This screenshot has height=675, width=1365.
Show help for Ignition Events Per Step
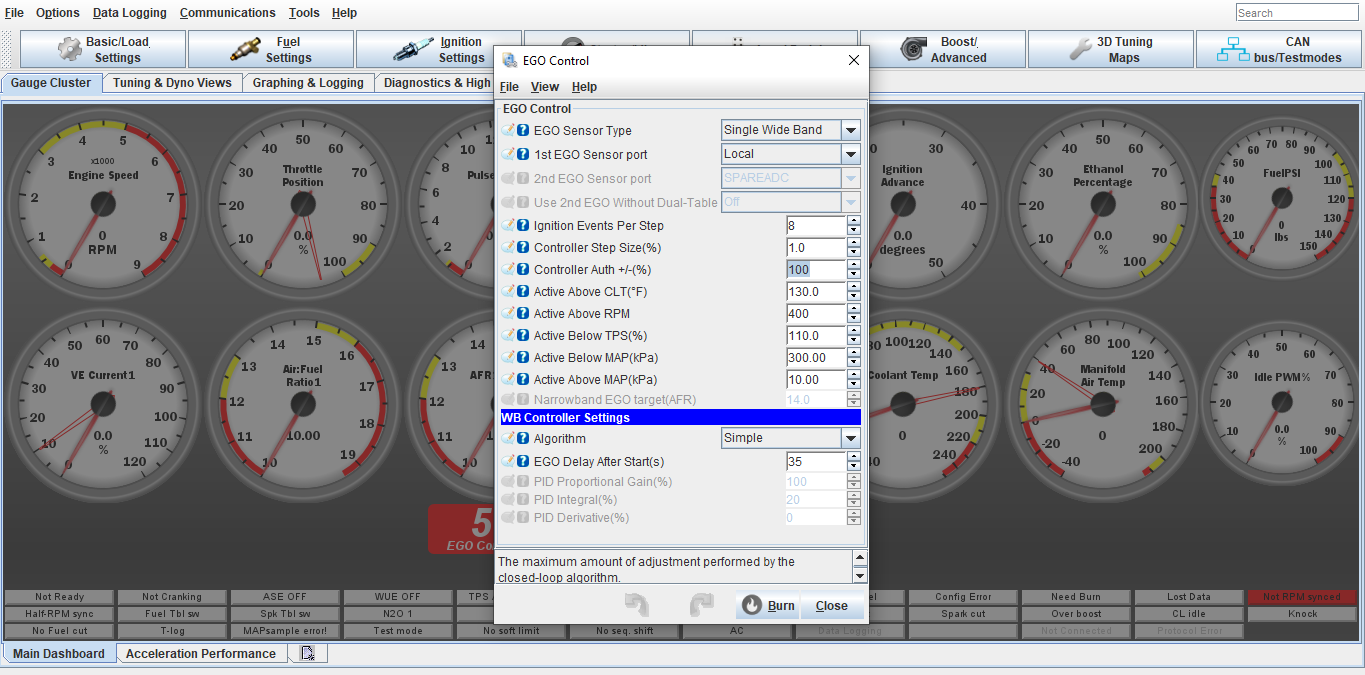(523, 226)
